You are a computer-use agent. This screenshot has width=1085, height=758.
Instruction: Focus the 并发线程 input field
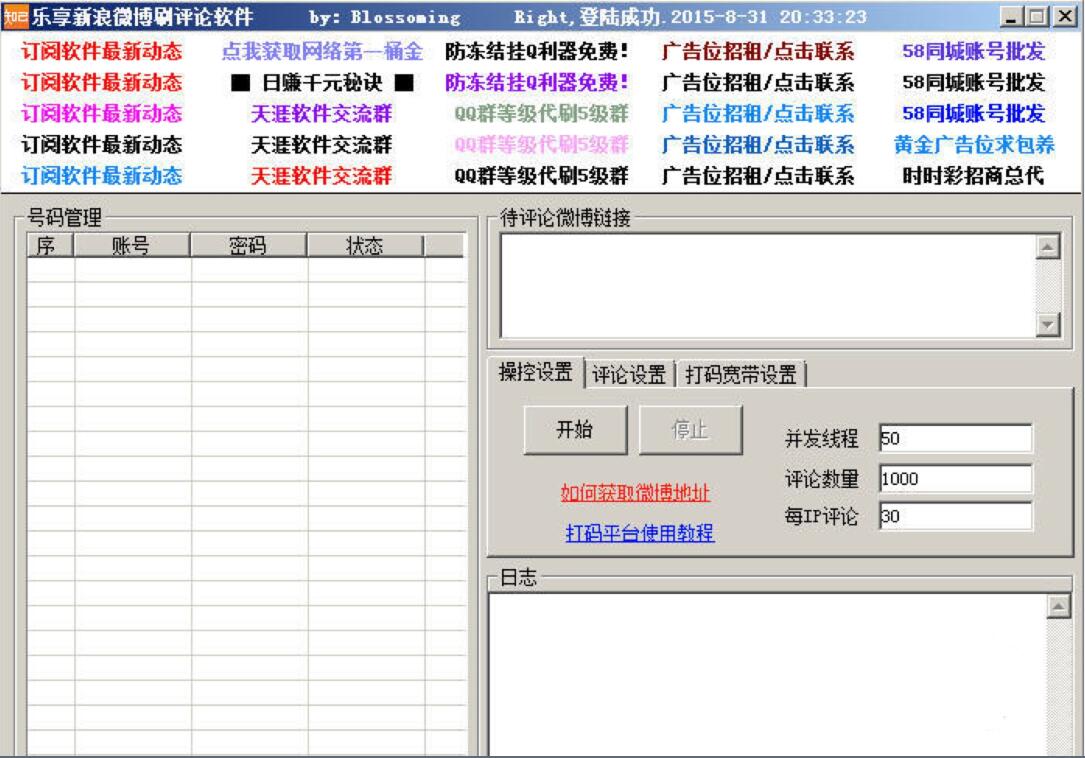tap(953, 439)
